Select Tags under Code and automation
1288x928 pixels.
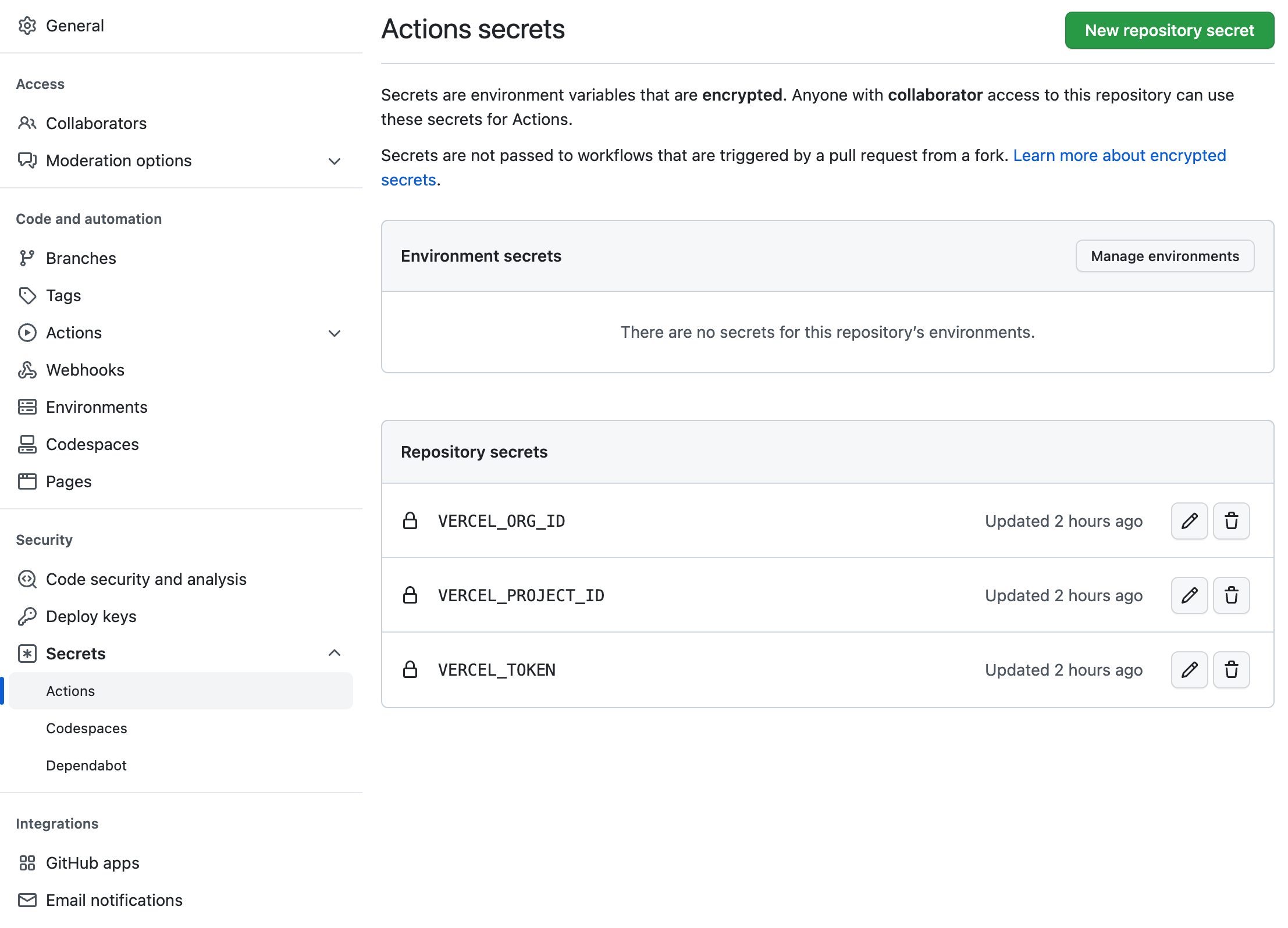click(63, 295)
